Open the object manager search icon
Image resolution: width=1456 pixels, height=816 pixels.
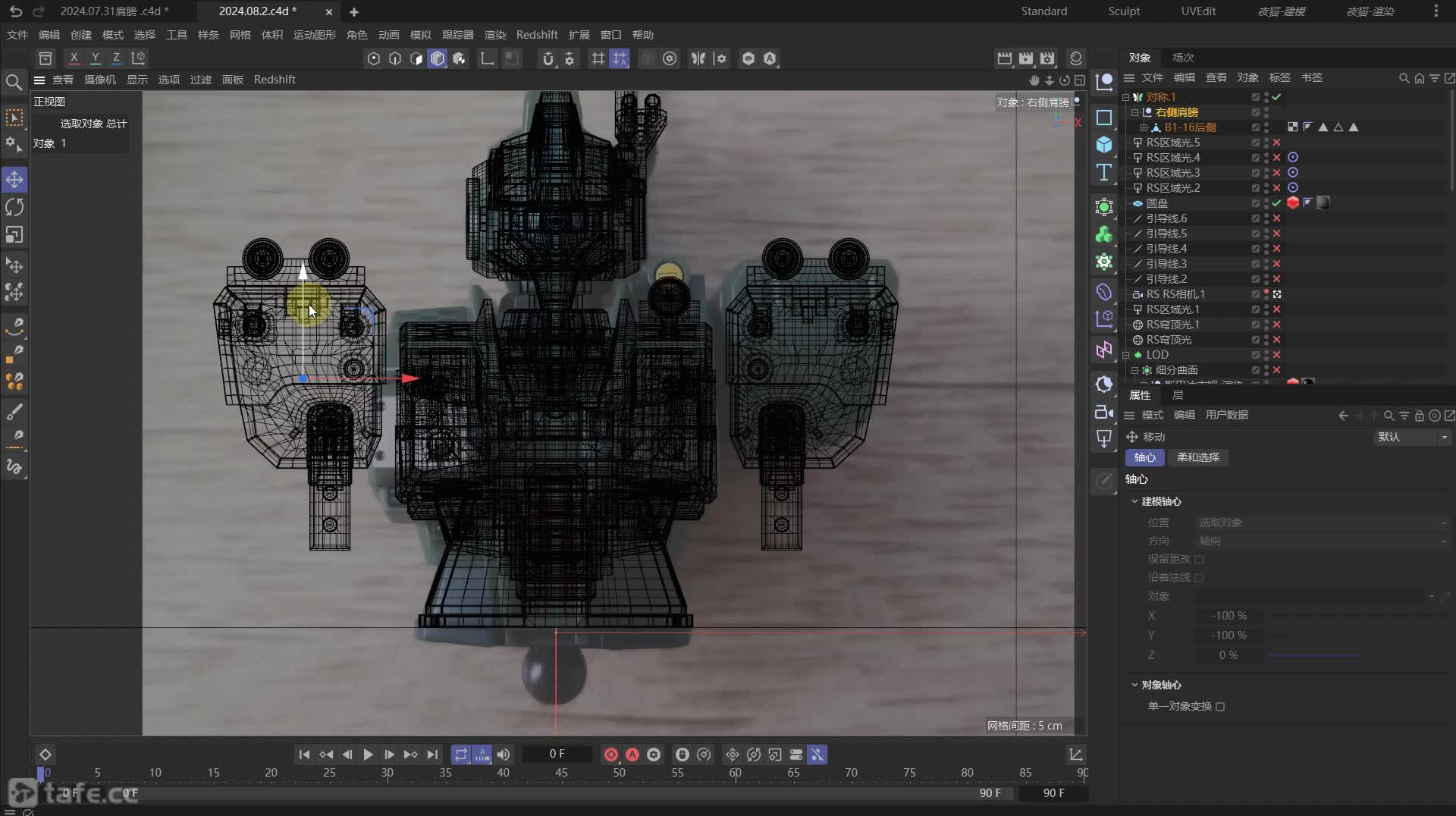coord(1404,78)
